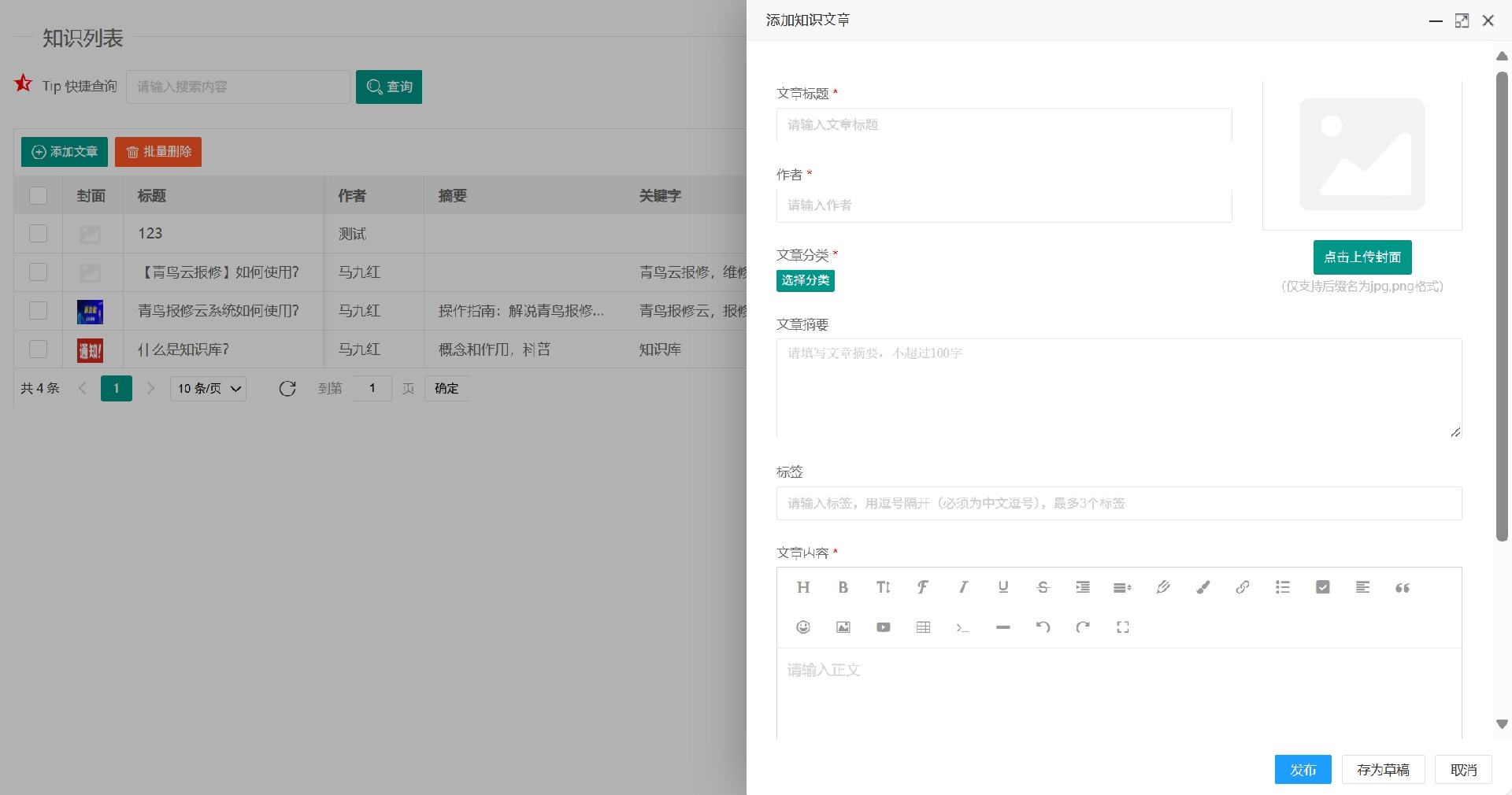Click 发布 to publish the article
This screenshot has height=795, width=1512.
click(1302, 770)
